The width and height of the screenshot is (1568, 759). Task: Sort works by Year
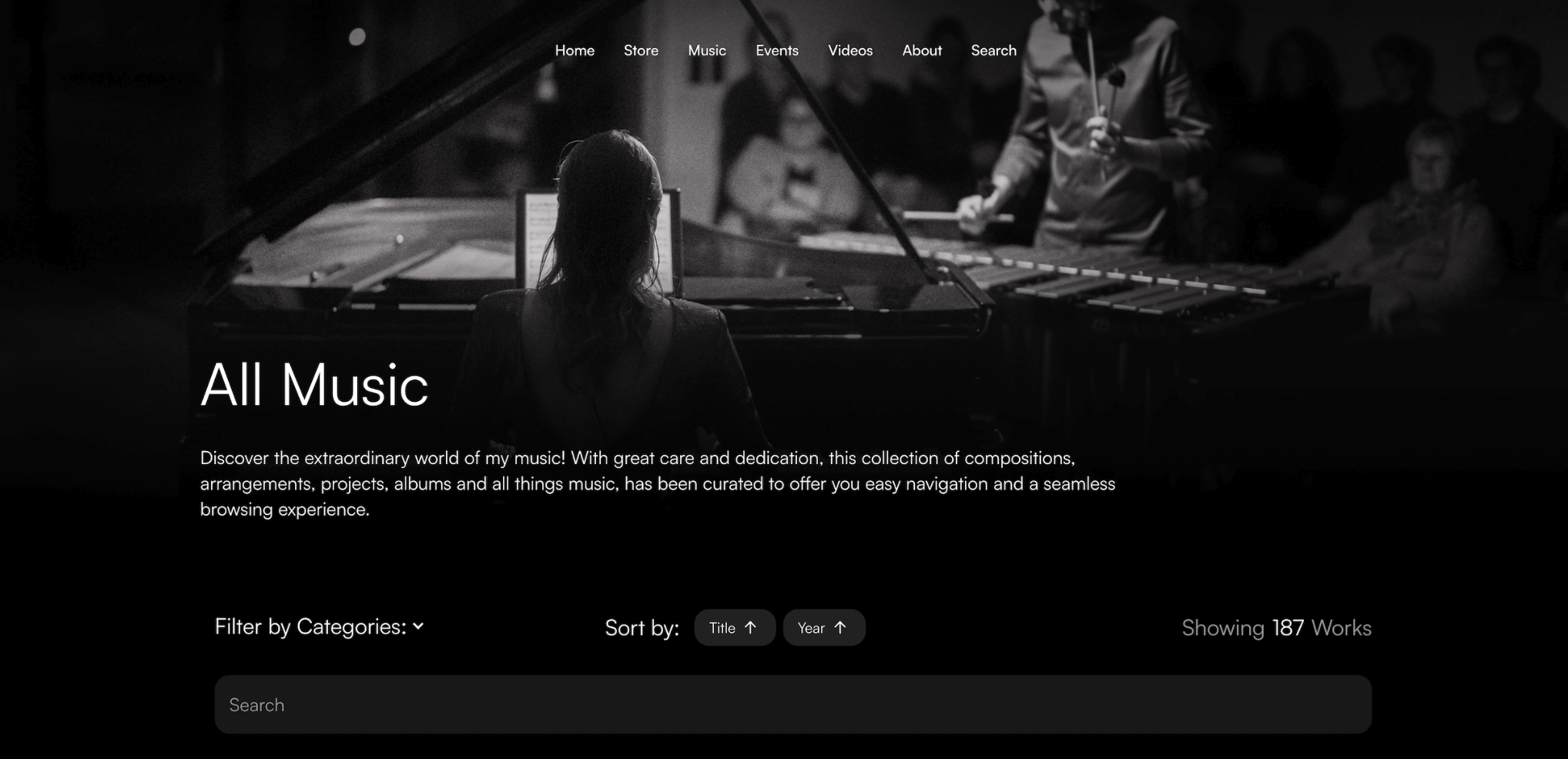coord(824,628)
